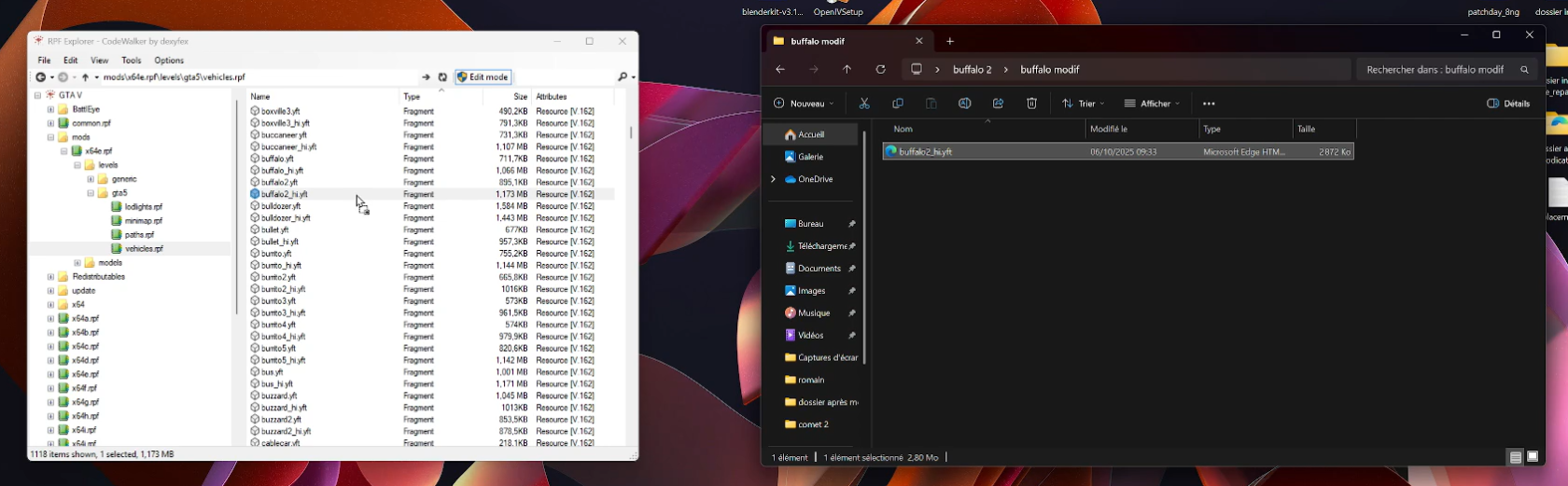Screen dimensions: 1568x486
Task: Go up one folder level in RPF Explorer
Action: pos(85,77)
